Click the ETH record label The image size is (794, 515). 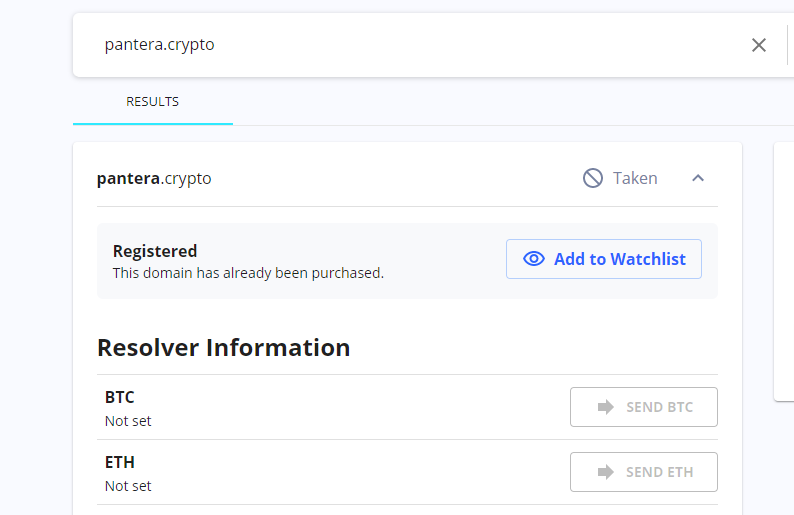click(120, 462)
